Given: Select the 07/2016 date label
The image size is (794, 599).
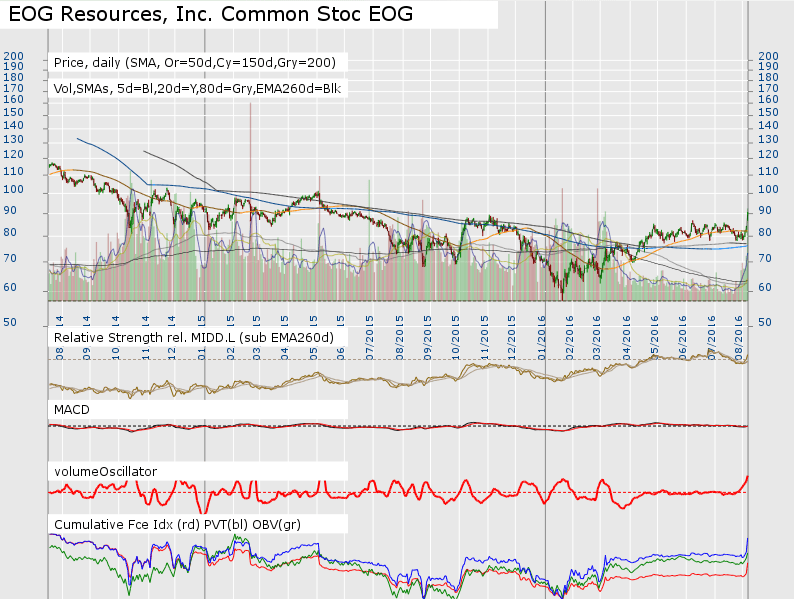Looking at the screenshot, I should pos(711,338).
